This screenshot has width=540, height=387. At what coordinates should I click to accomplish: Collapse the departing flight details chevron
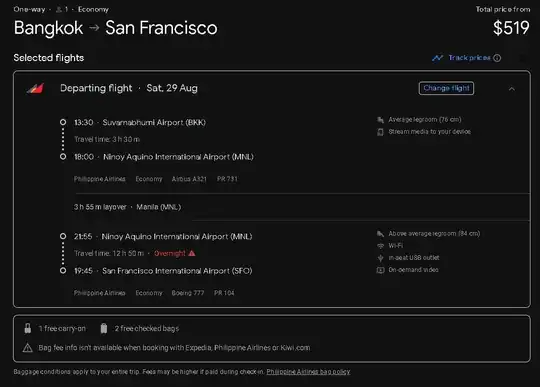coord(512,89)
